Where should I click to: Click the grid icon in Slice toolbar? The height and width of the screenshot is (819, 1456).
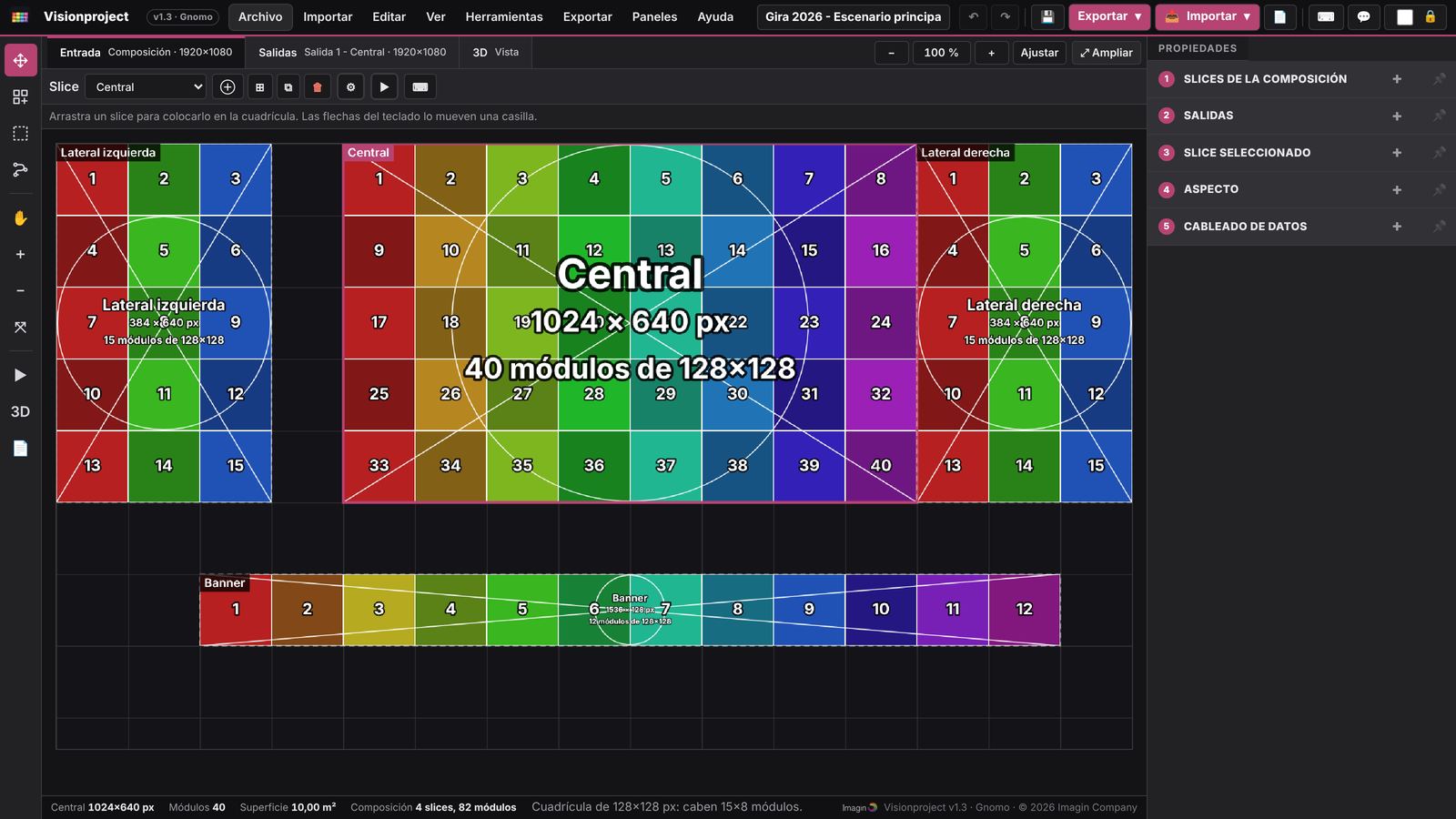pos(259,86)
